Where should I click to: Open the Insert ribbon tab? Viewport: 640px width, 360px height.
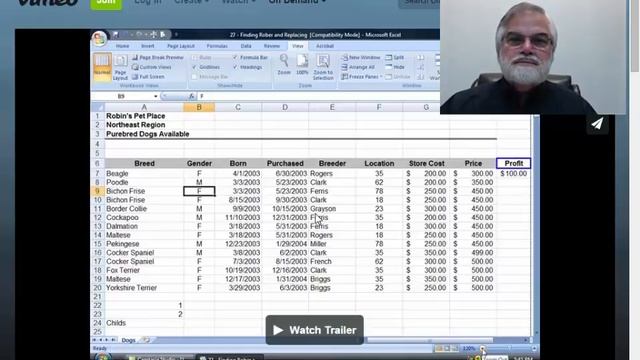click(x=148, y=46)
